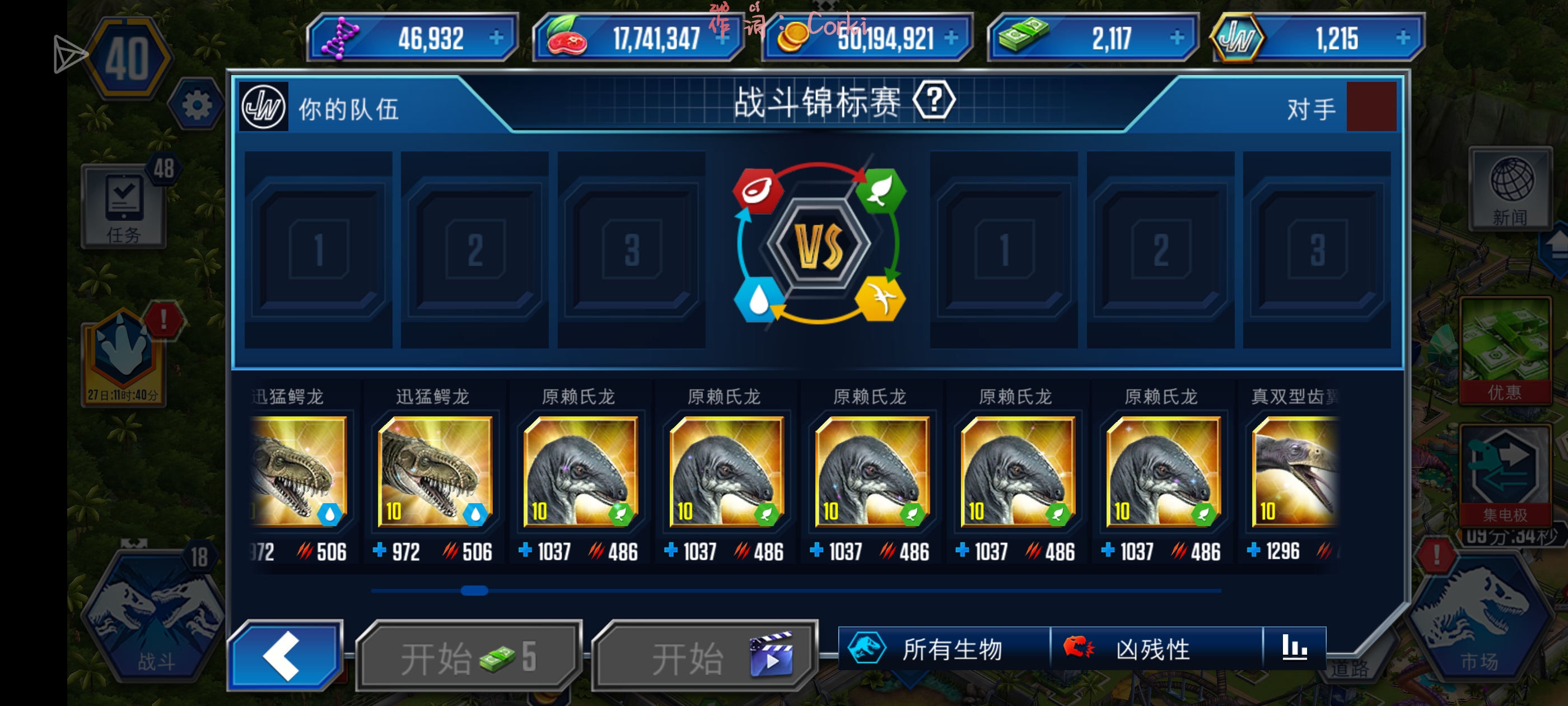Open the 优惠 cash offers icon
This screenshot has height=706, width=1568.
pos(1505,350)
